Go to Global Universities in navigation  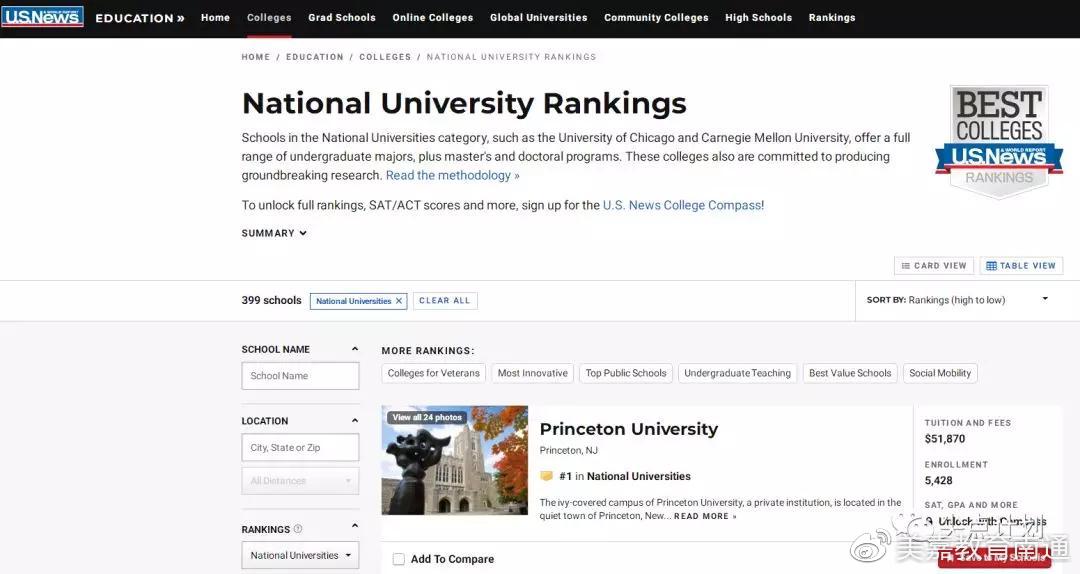pyautogui.click(x=538, y=18)
